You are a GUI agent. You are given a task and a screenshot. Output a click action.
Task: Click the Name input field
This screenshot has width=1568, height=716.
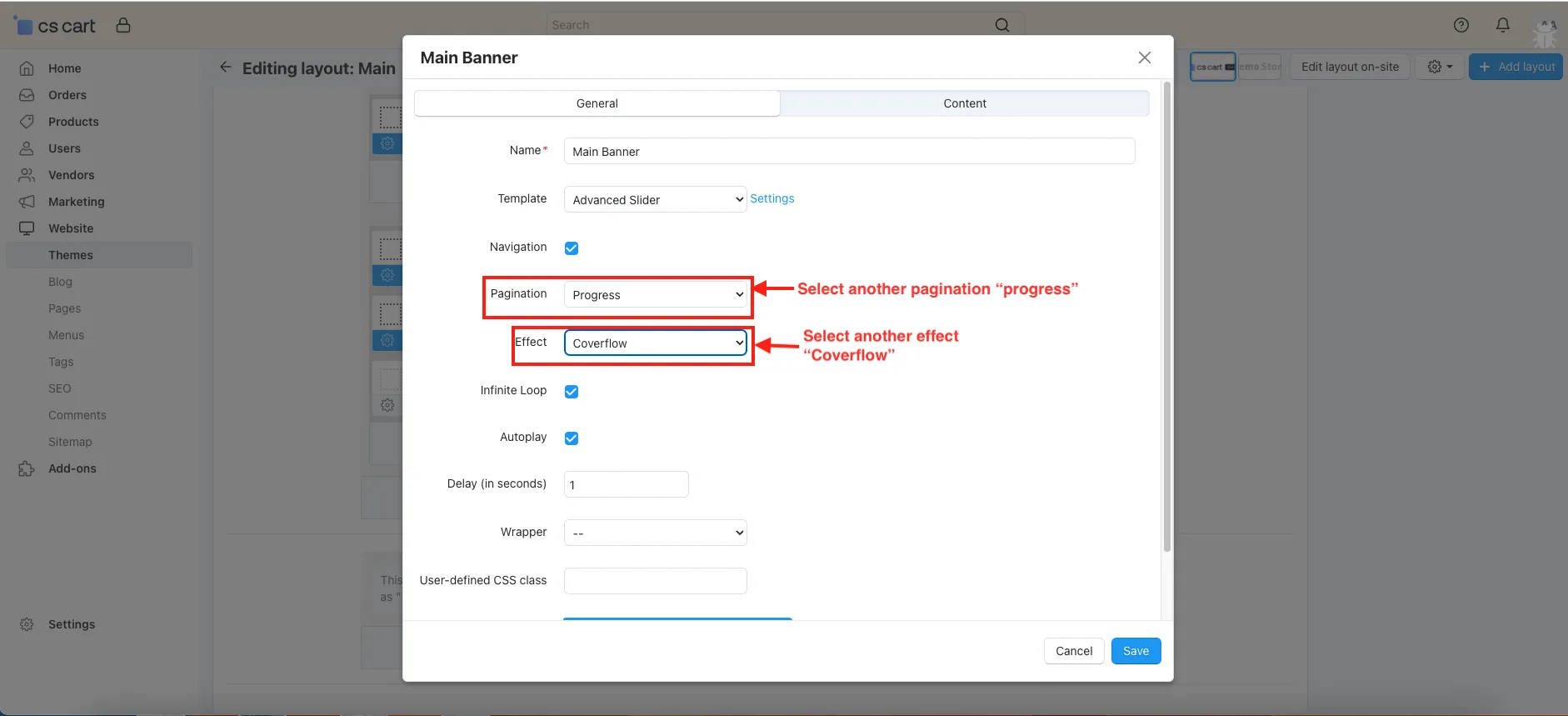[849, 151]
